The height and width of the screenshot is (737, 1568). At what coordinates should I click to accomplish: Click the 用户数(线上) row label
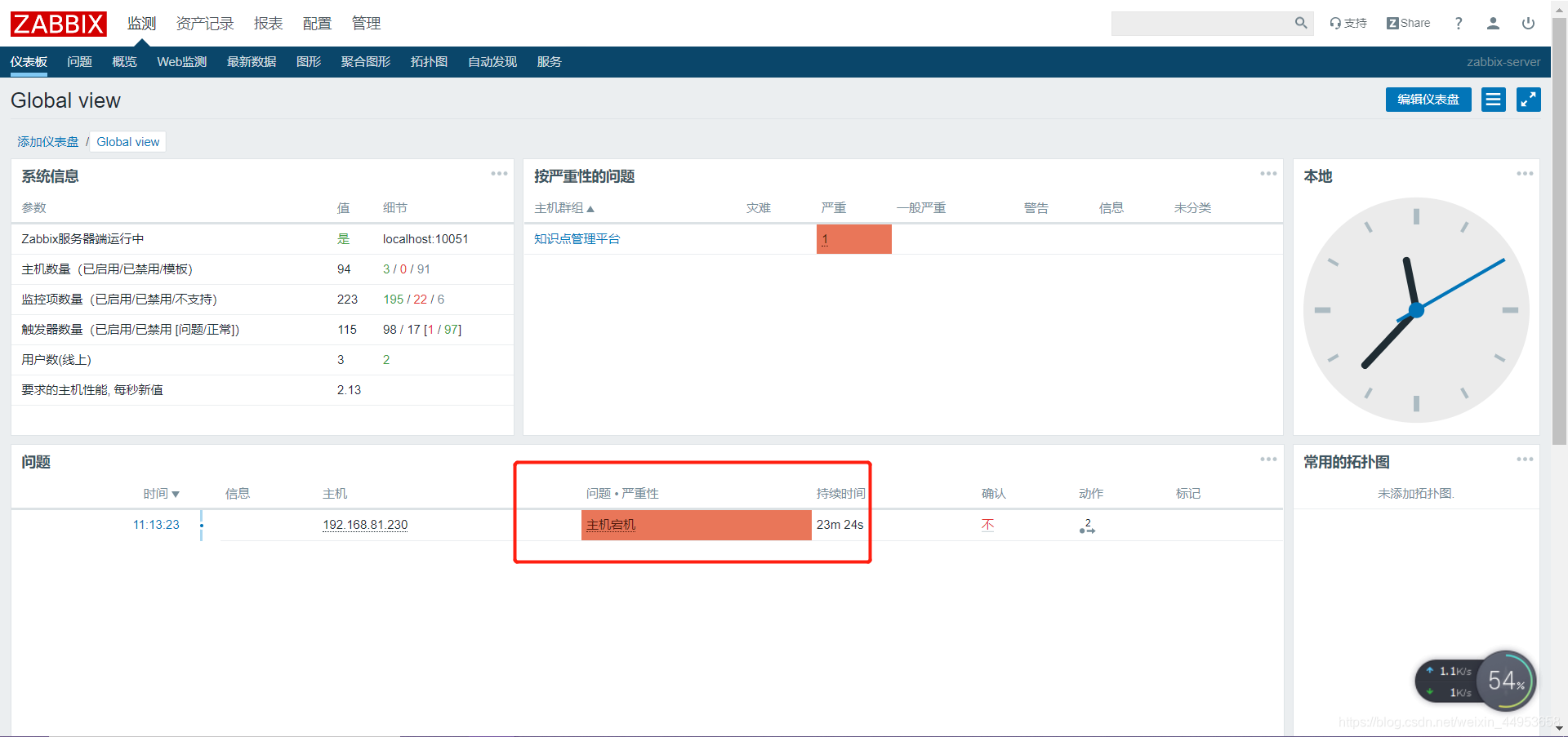(x=56, y=360)
